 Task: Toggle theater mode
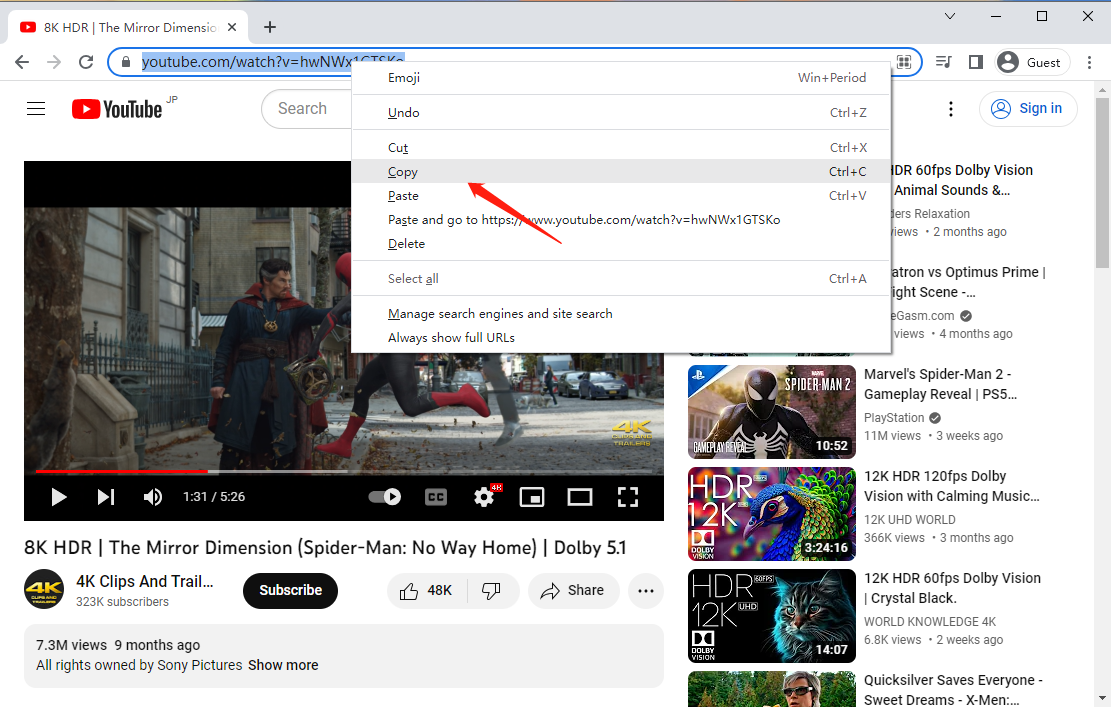click(x=580, y=497)
